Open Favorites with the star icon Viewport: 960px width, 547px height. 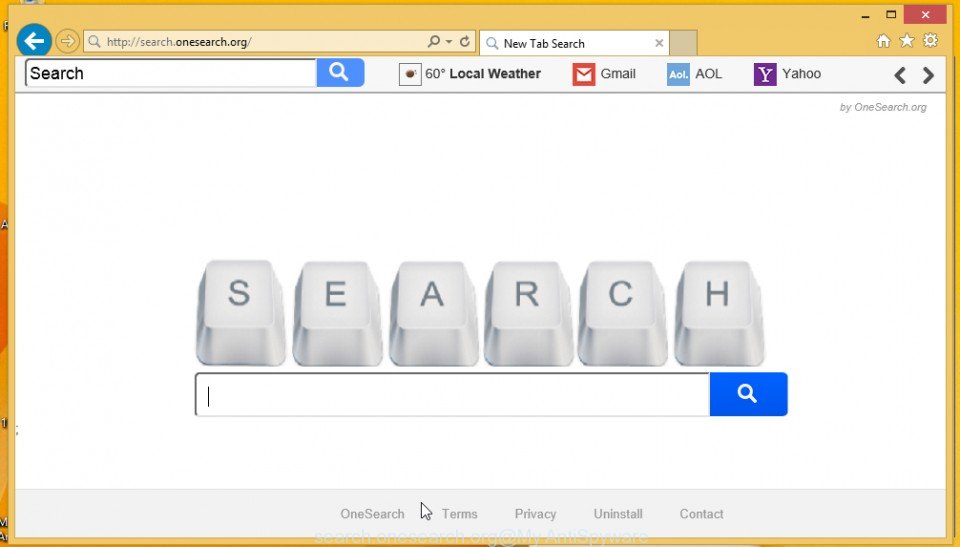[907, 41]
